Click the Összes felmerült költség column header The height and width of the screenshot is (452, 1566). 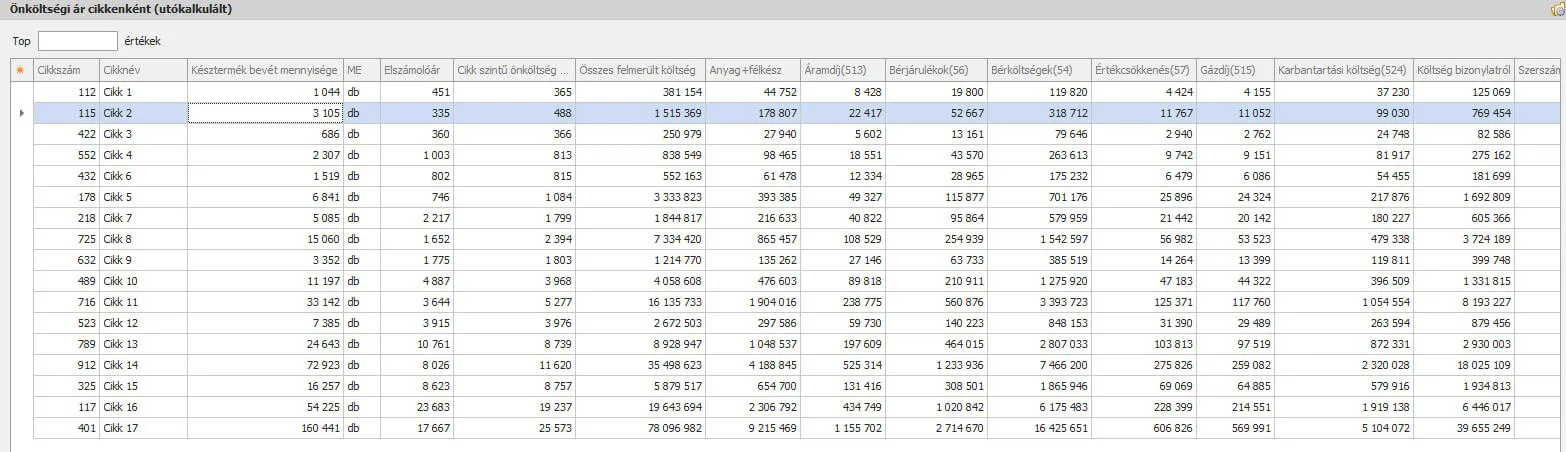(640, 71)
